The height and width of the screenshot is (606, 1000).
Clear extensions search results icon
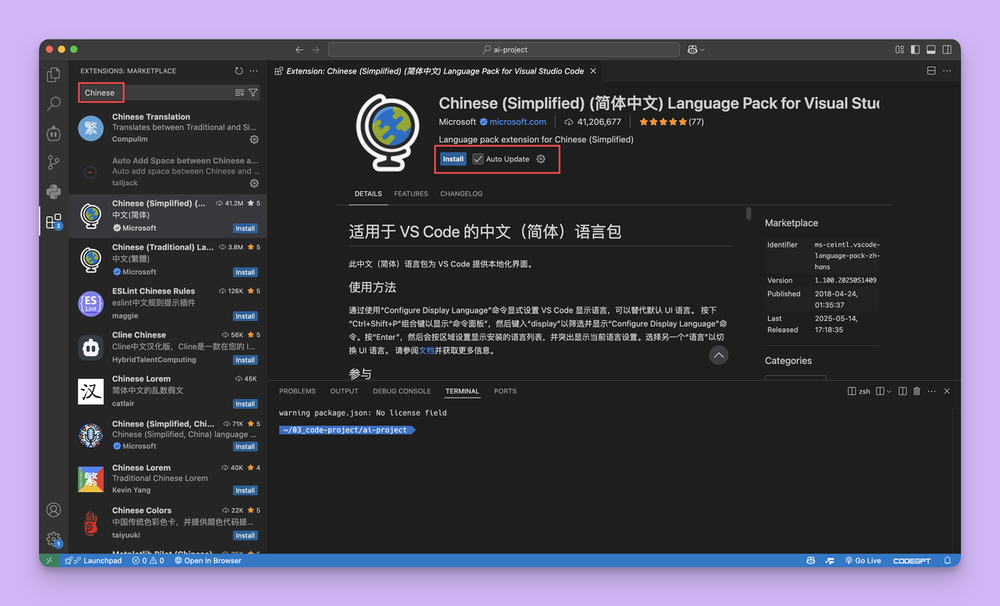point(239,93)
